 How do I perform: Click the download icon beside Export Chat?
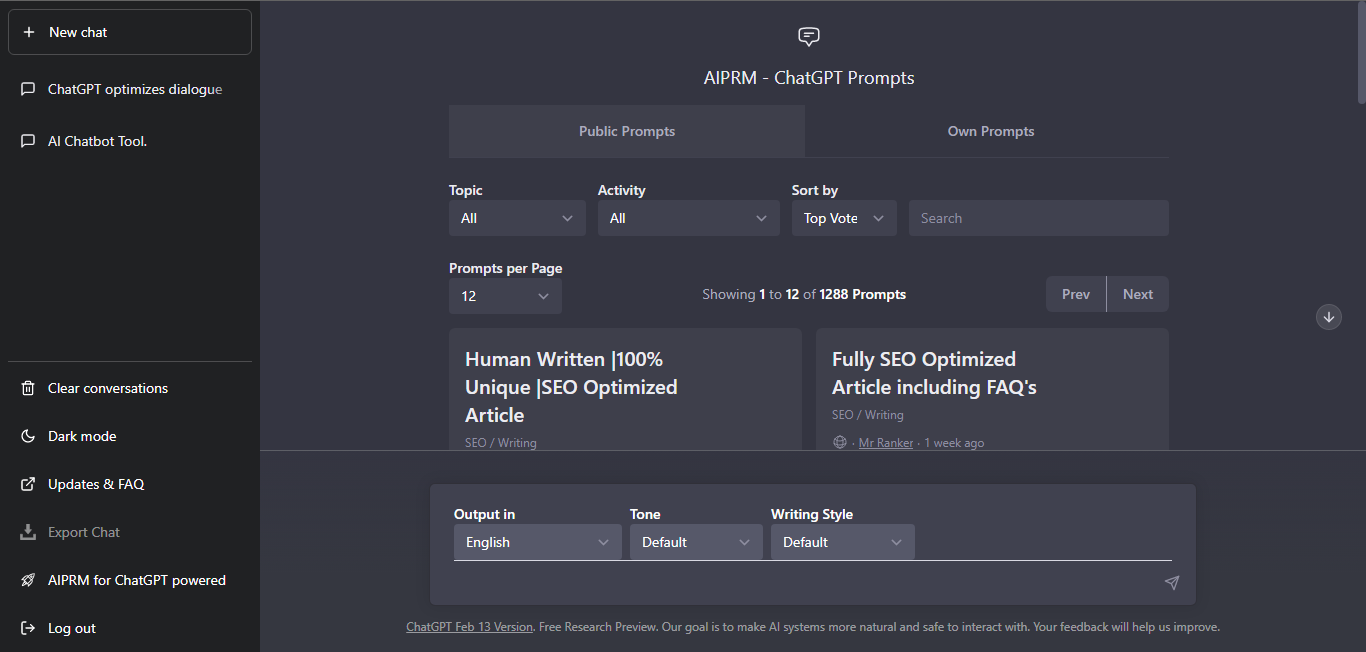[28, 532]
